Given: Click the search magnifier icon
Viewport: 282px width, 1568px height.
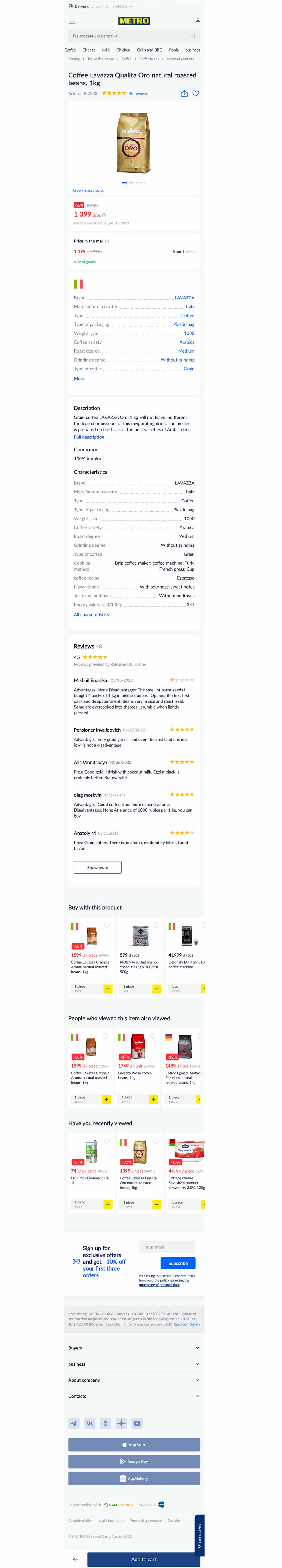Looking at the screenshot, I should click(193, 36).
